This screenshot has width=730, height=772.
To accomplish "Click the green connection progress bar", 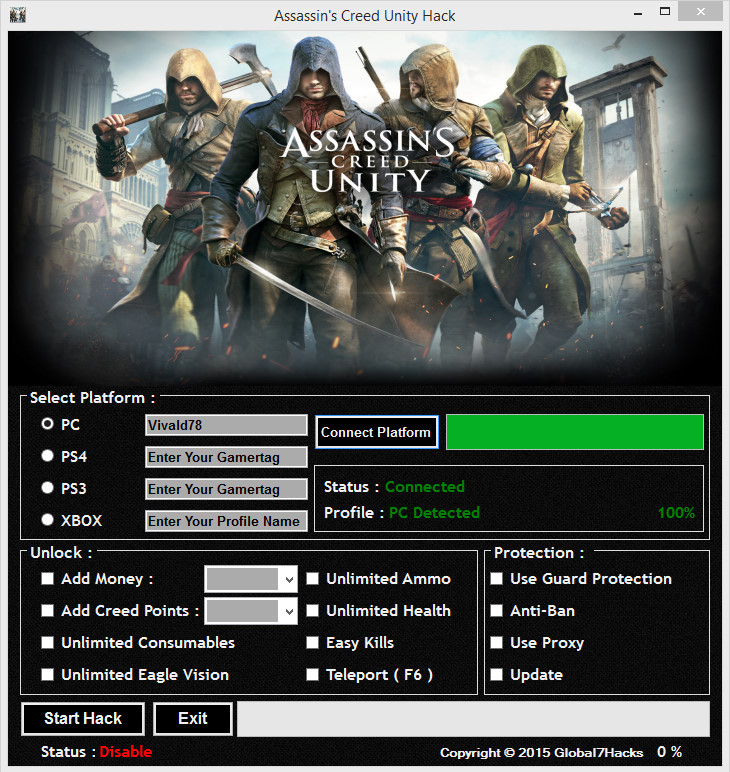I will [x=574, y=432].
